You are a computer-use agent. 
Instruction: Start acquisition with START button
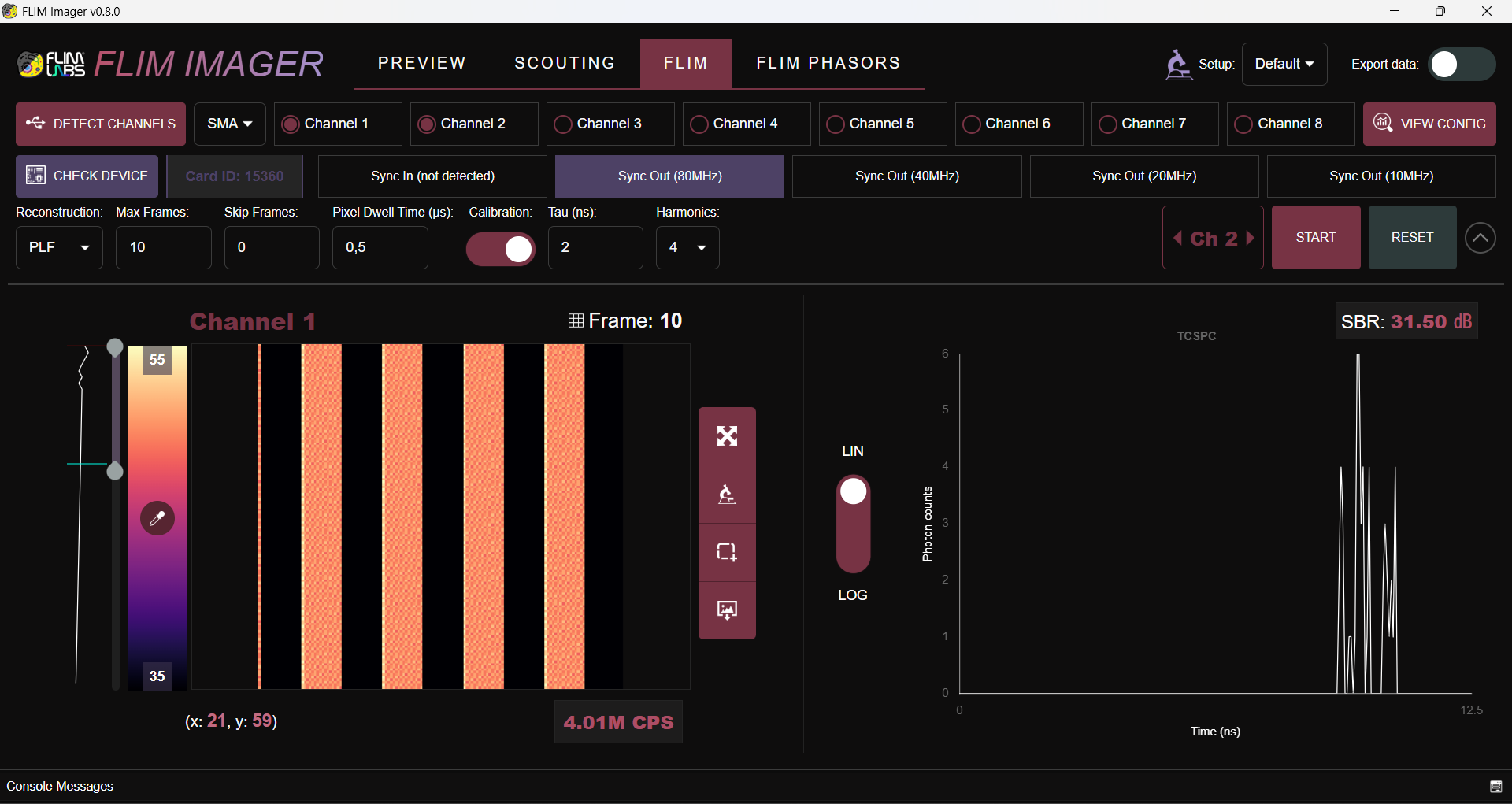1316,237
